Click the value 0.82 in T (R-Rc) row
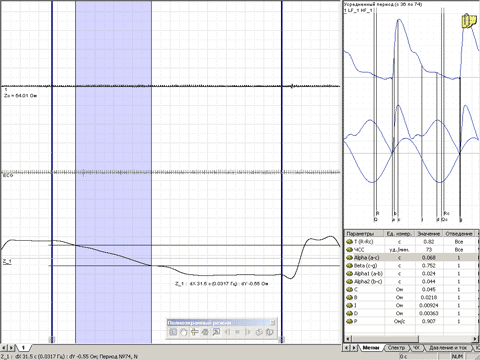This screenshot has width=480, height=360. pyautogui.click(x=429, y=241)
